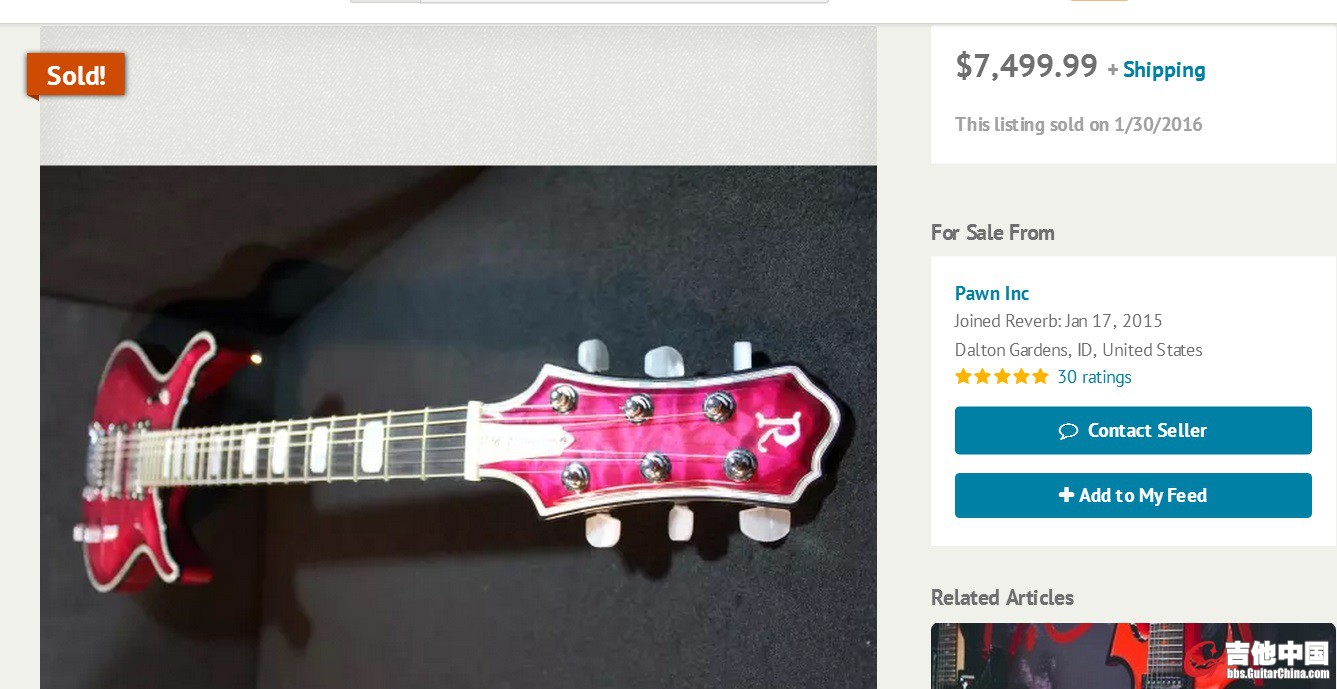Screen dimensions: 1337x689
Task: Click the bbs.GuitarChina.com watermark text
Action: 1278,674
